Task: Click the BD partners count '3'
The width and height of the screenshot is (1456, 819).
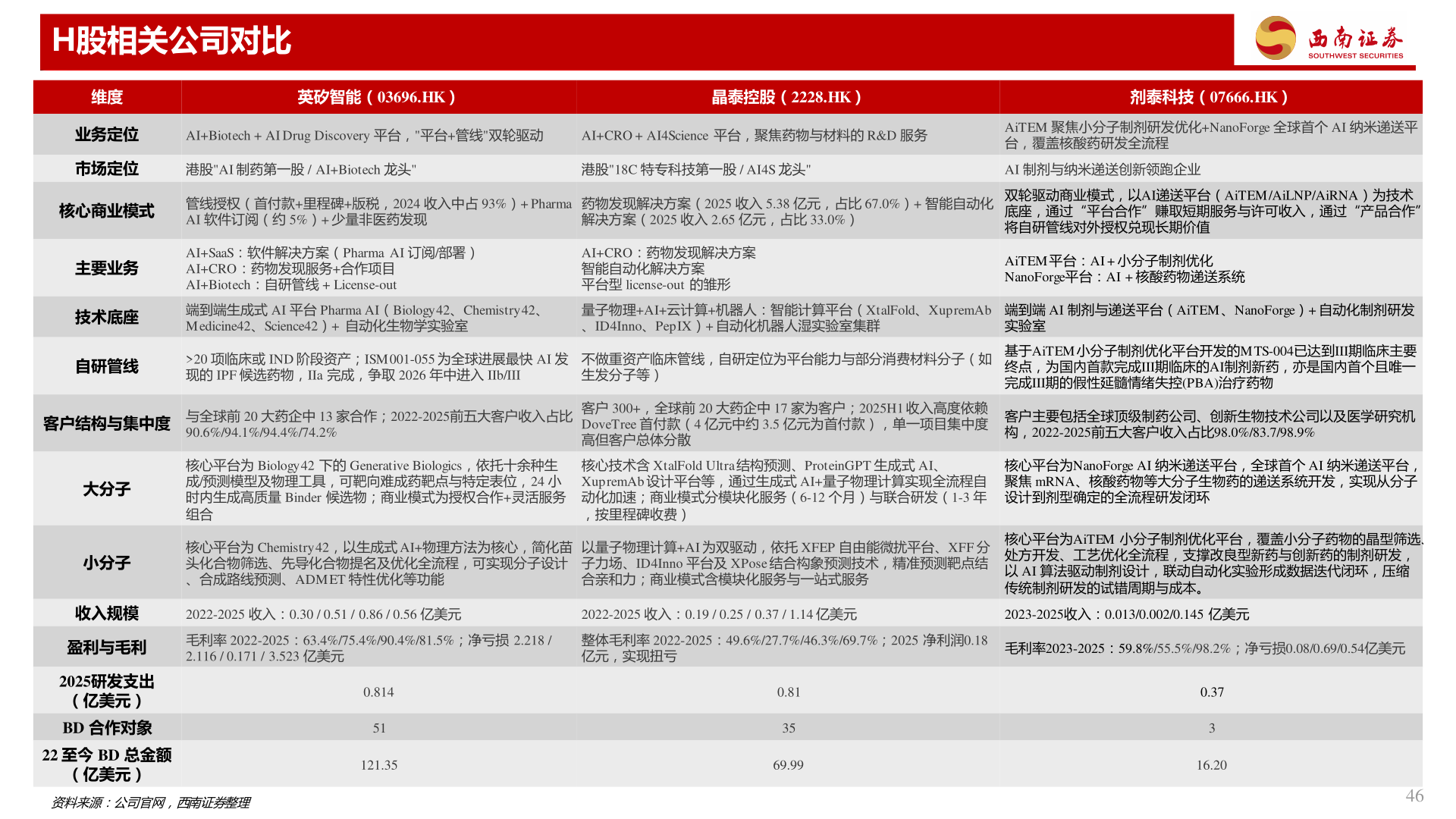Action: [x=1212, y=728]
